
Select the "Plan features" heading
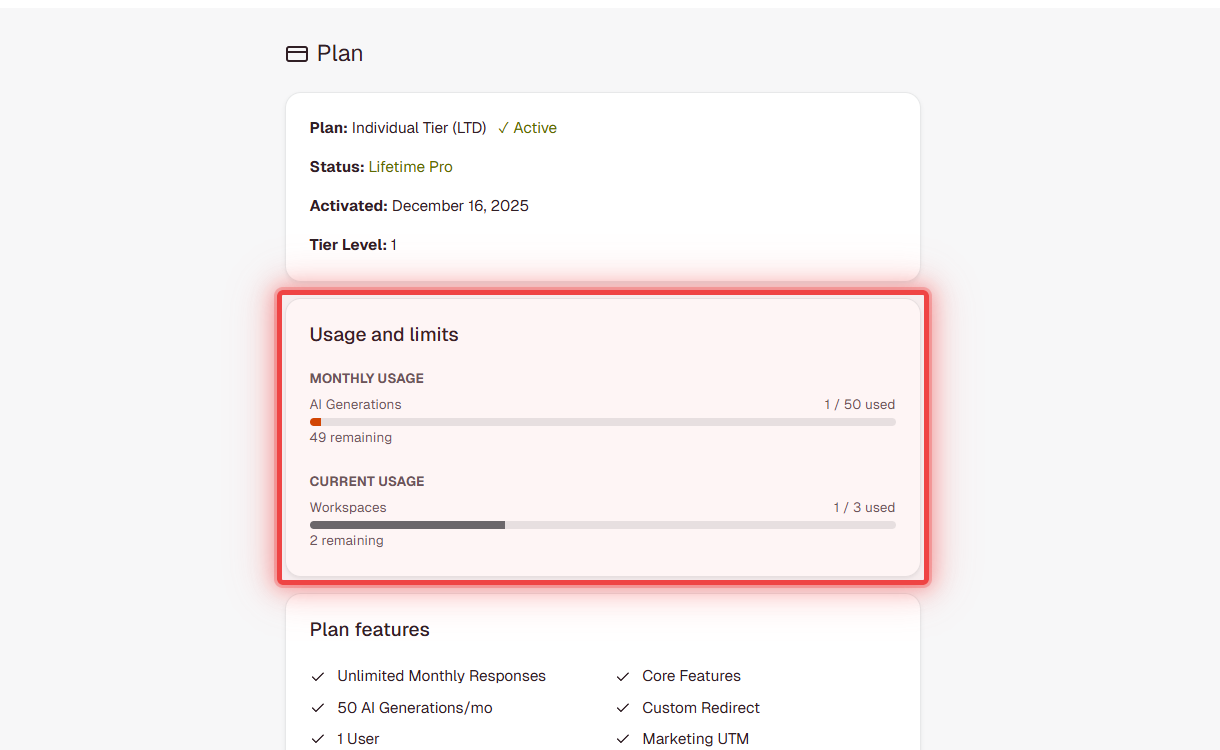tap(370, 629)
